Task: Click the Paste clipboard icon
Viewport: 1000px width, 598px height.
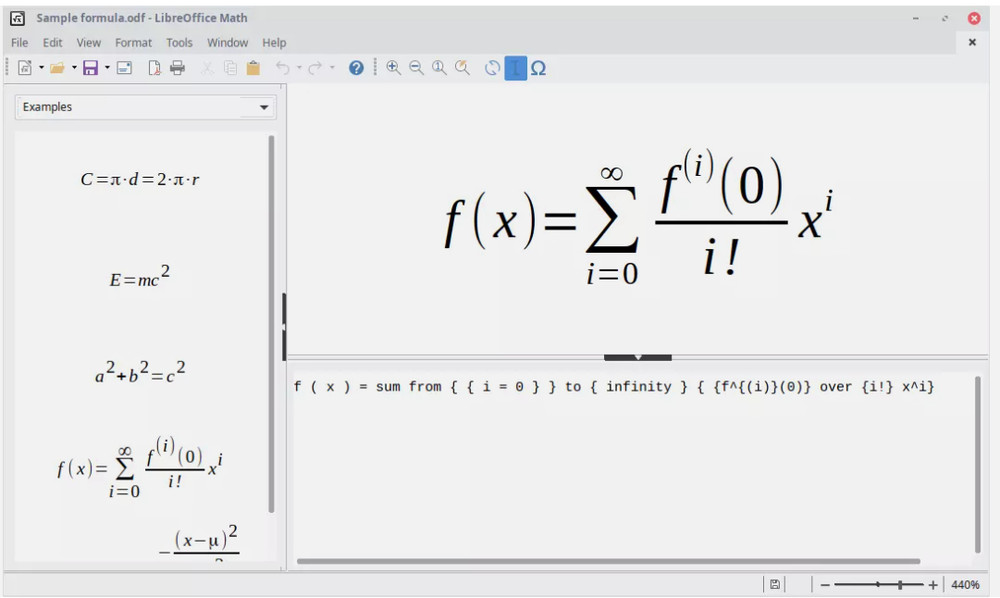Action: pos(253,68)
